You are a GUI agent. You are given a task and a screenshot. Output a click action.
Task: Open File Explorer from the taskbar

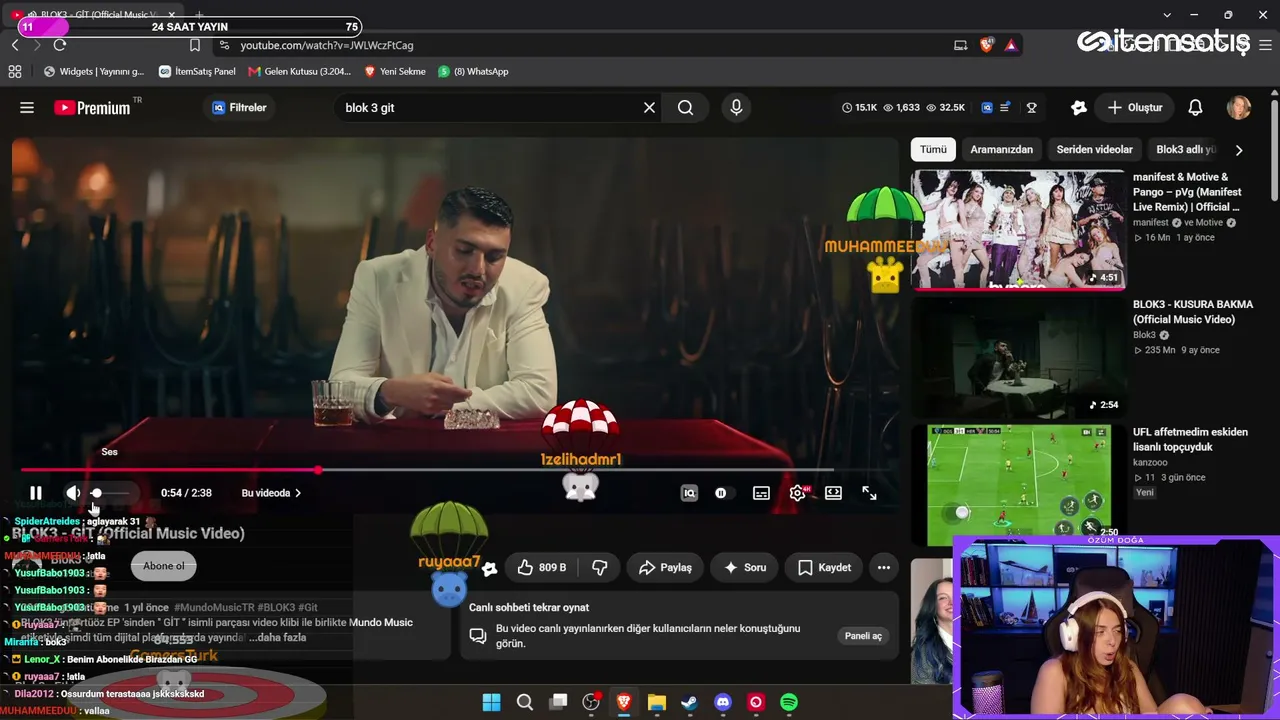657,702
